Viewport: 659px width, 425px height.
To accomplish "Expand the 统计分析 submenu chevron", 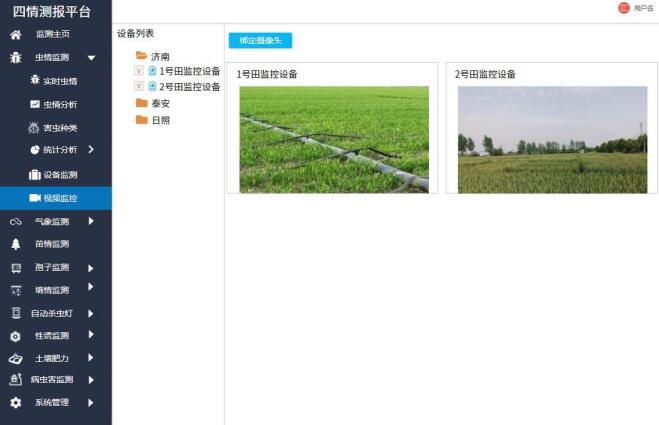I will click(x=91, y=150).
